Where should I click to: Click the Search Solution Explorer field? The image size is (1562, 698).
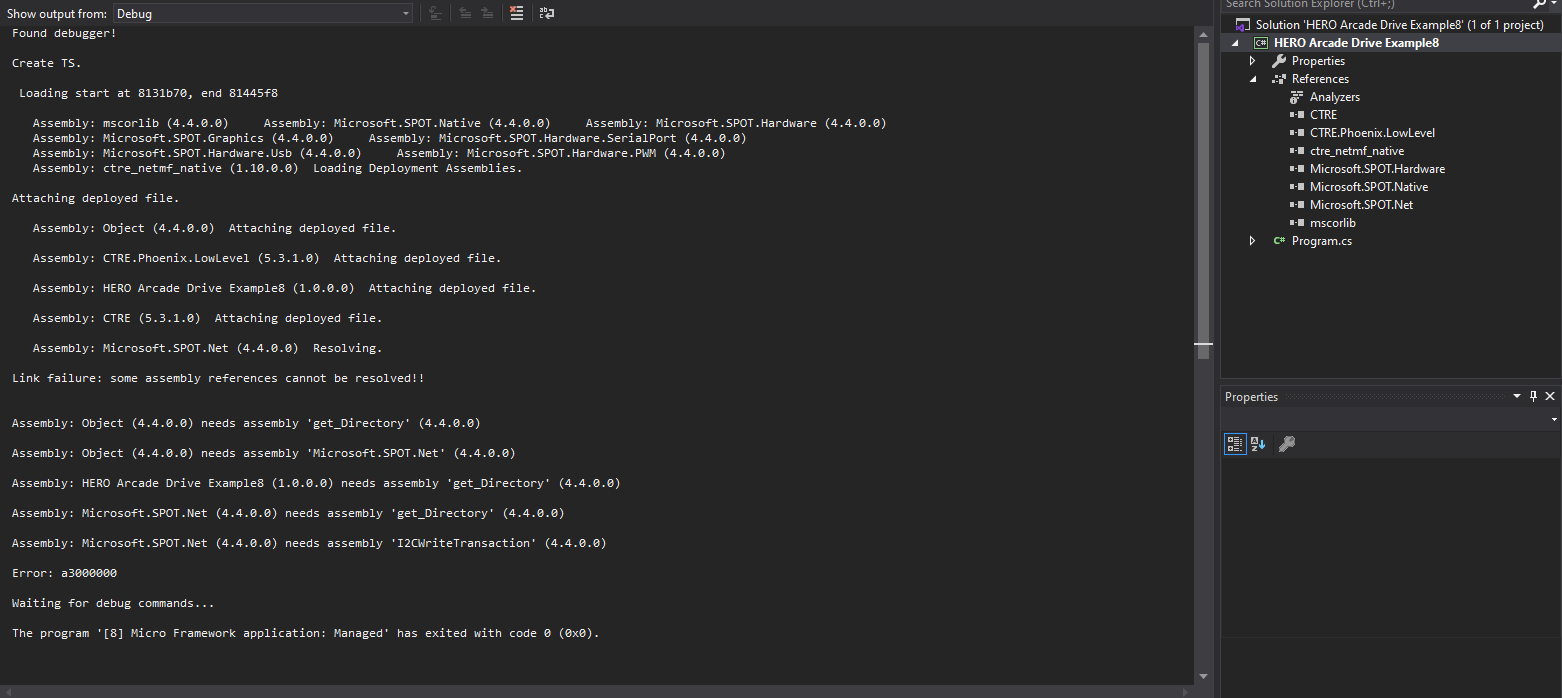point(1374,4)
